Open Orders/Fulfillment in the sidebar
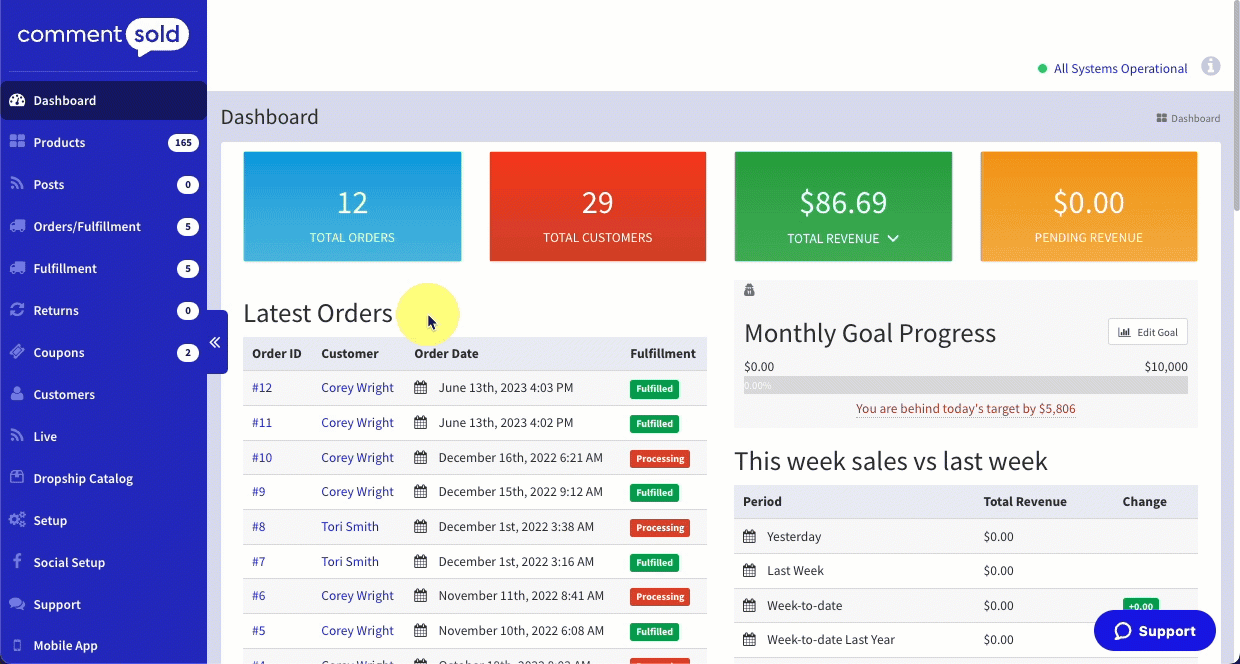The height and width of the screenshot is (664, 1240). point(87,226)
